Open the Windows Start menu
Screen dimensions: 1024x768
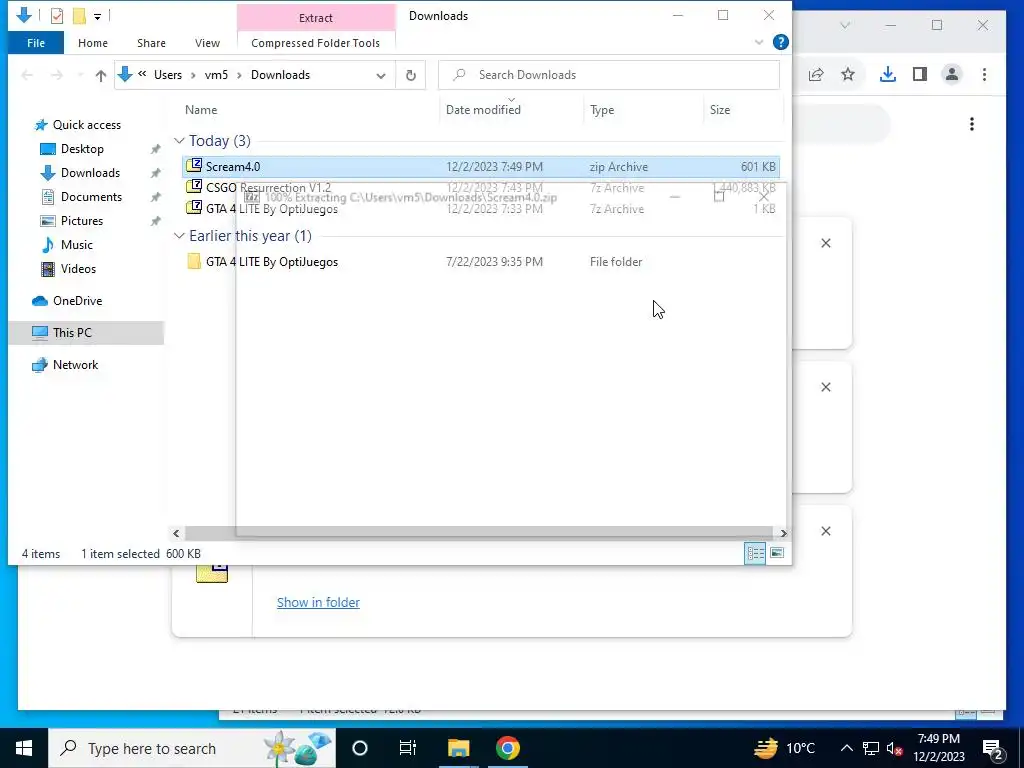(24, 748)
